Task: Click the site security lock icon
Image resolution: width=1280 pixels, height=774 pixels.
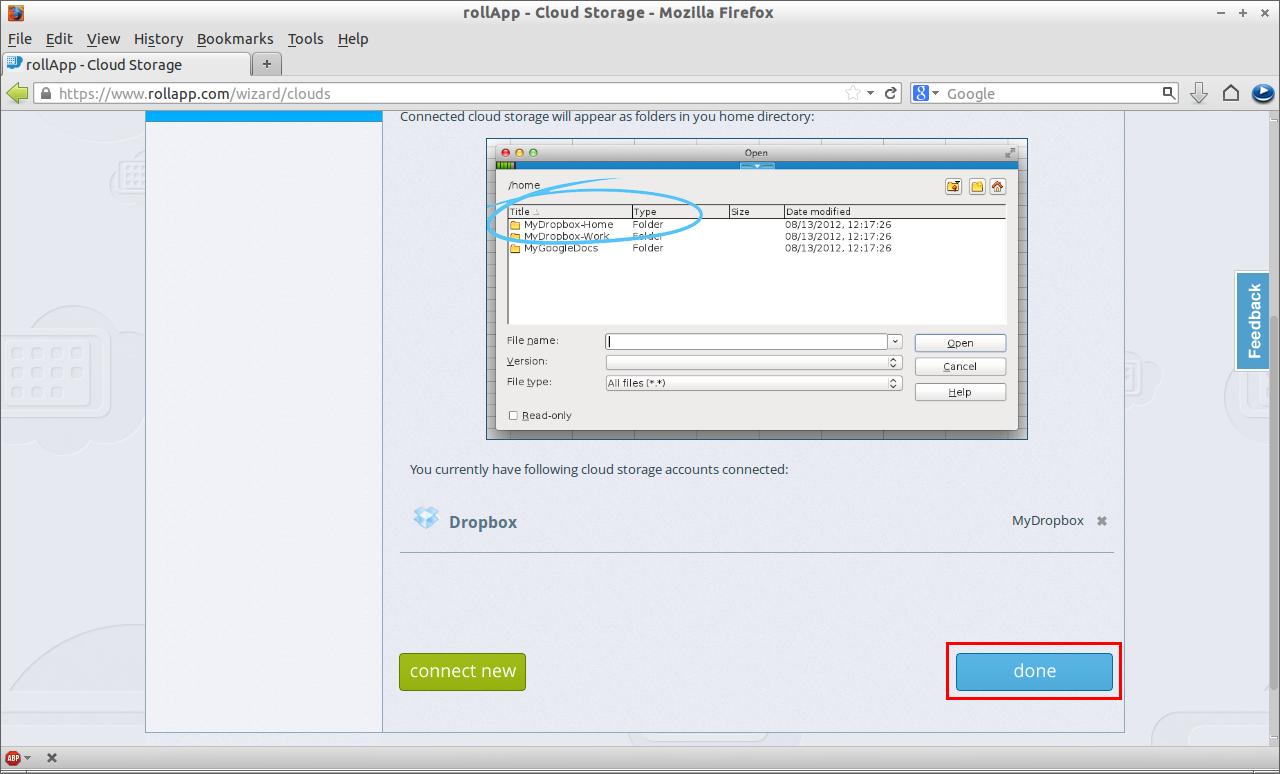Action: click(x=44, y=93)
